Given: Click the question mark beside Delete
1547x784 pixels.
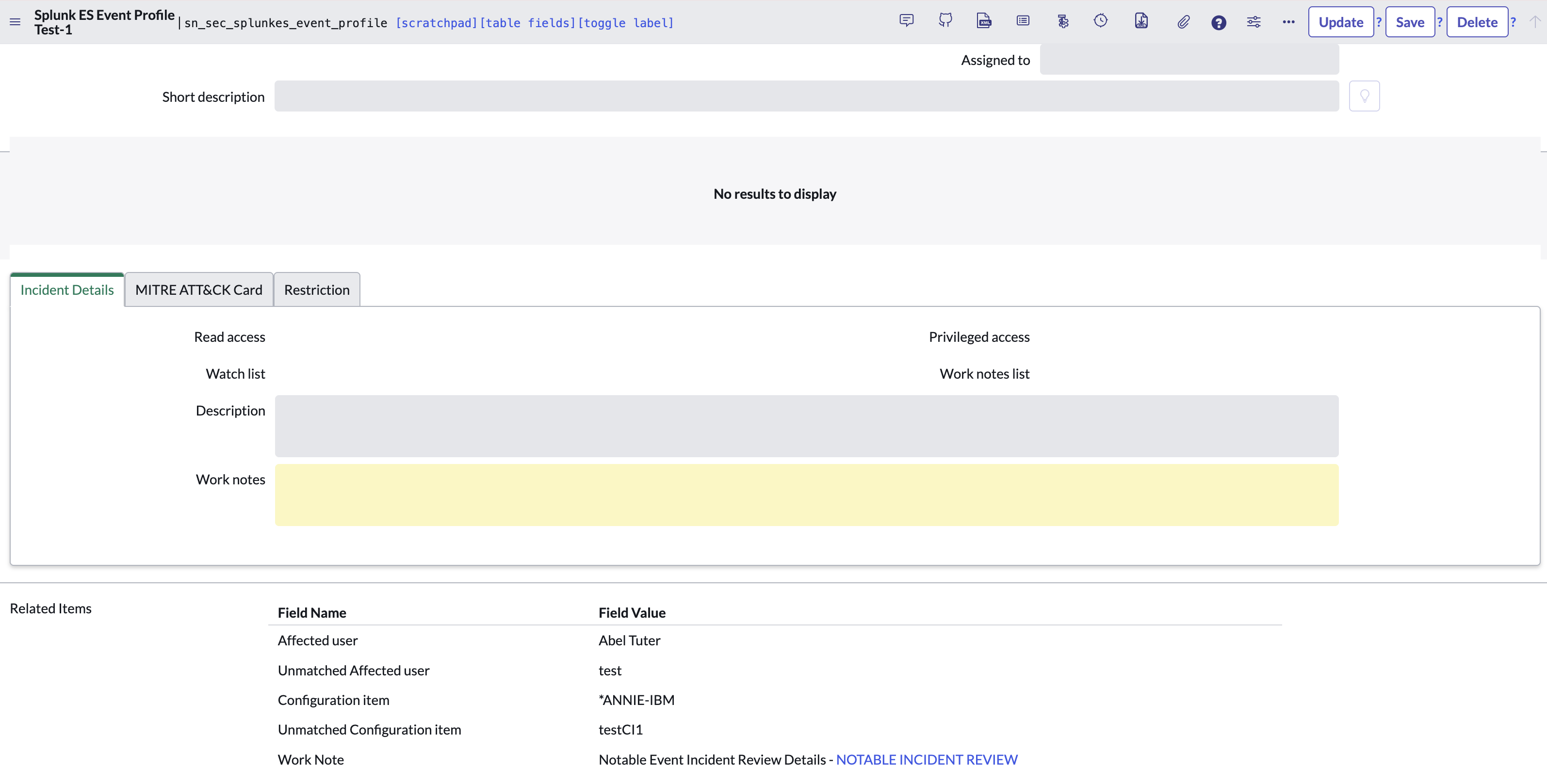Looking at the screenshot, I should [x=1513, y=22].
